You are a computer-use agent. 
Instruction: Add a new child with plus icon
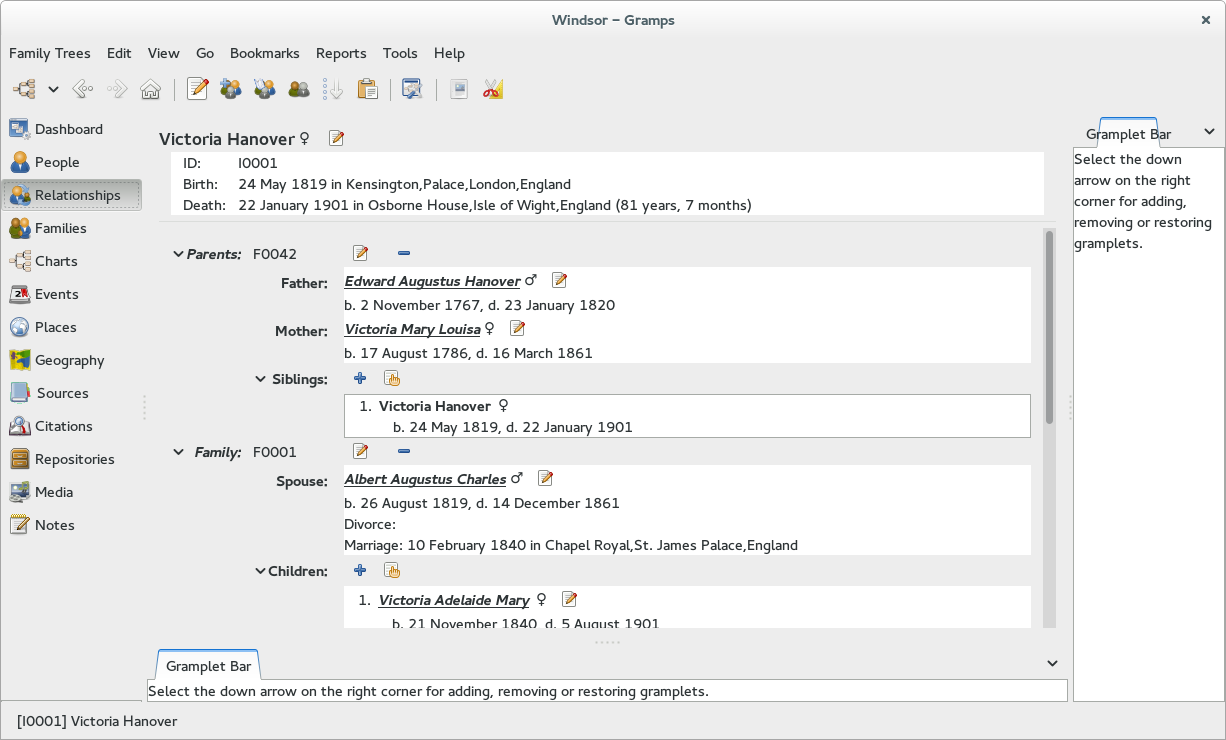point(361,571)
